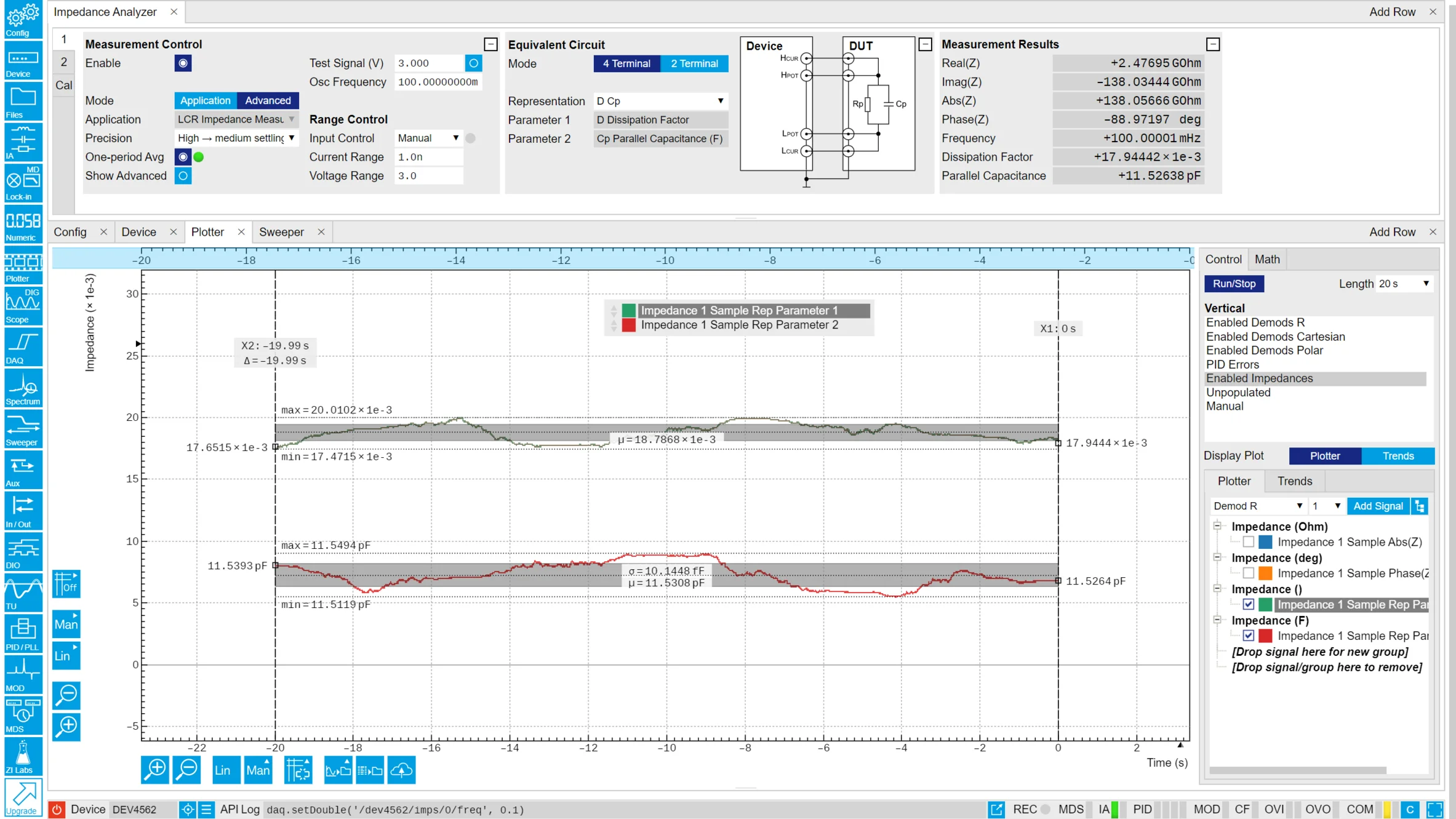Open the Config sidebar icon
The width and height of the screenshot is (1456, 819).
pos(23,19)
